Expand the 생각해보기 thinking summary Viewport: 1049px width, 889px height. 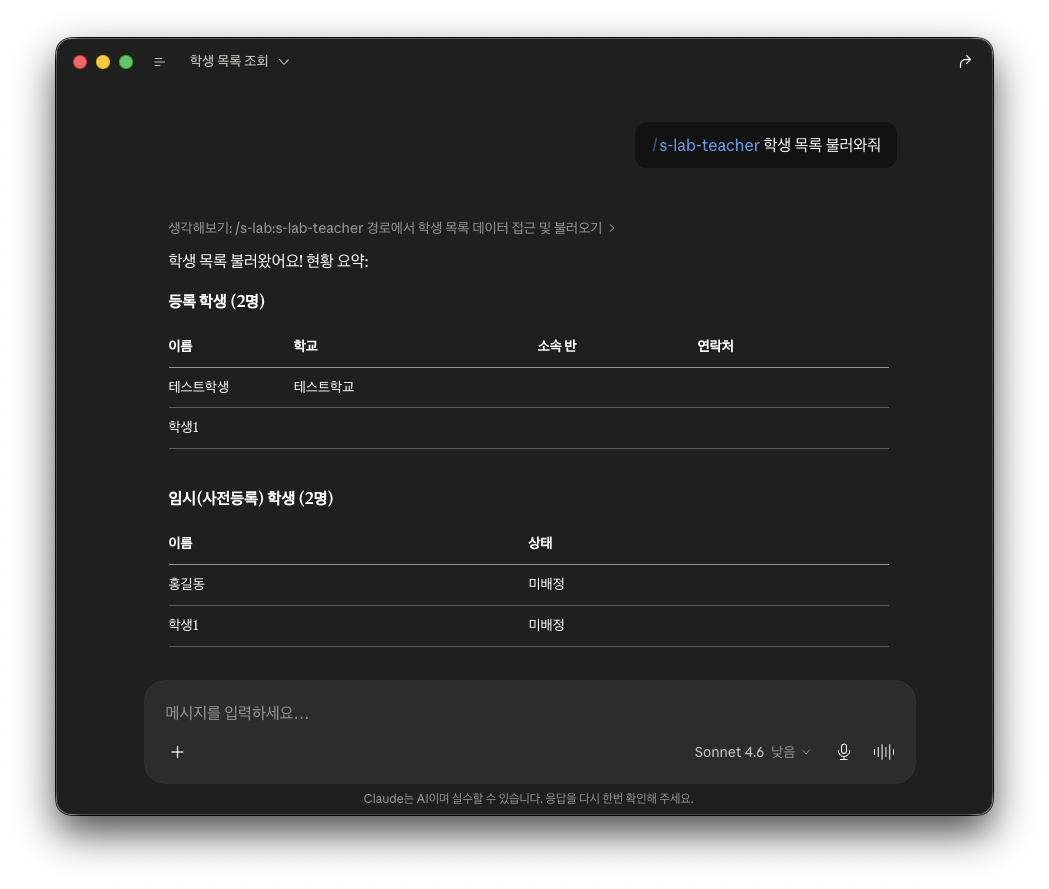(x=391, y=228)
